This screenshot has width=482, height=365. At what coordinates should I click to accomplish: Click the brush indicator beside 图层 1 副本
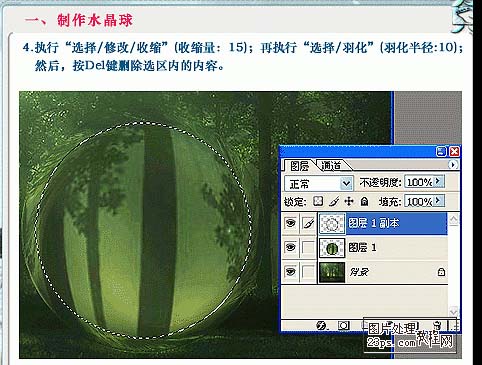click(308, 223)
